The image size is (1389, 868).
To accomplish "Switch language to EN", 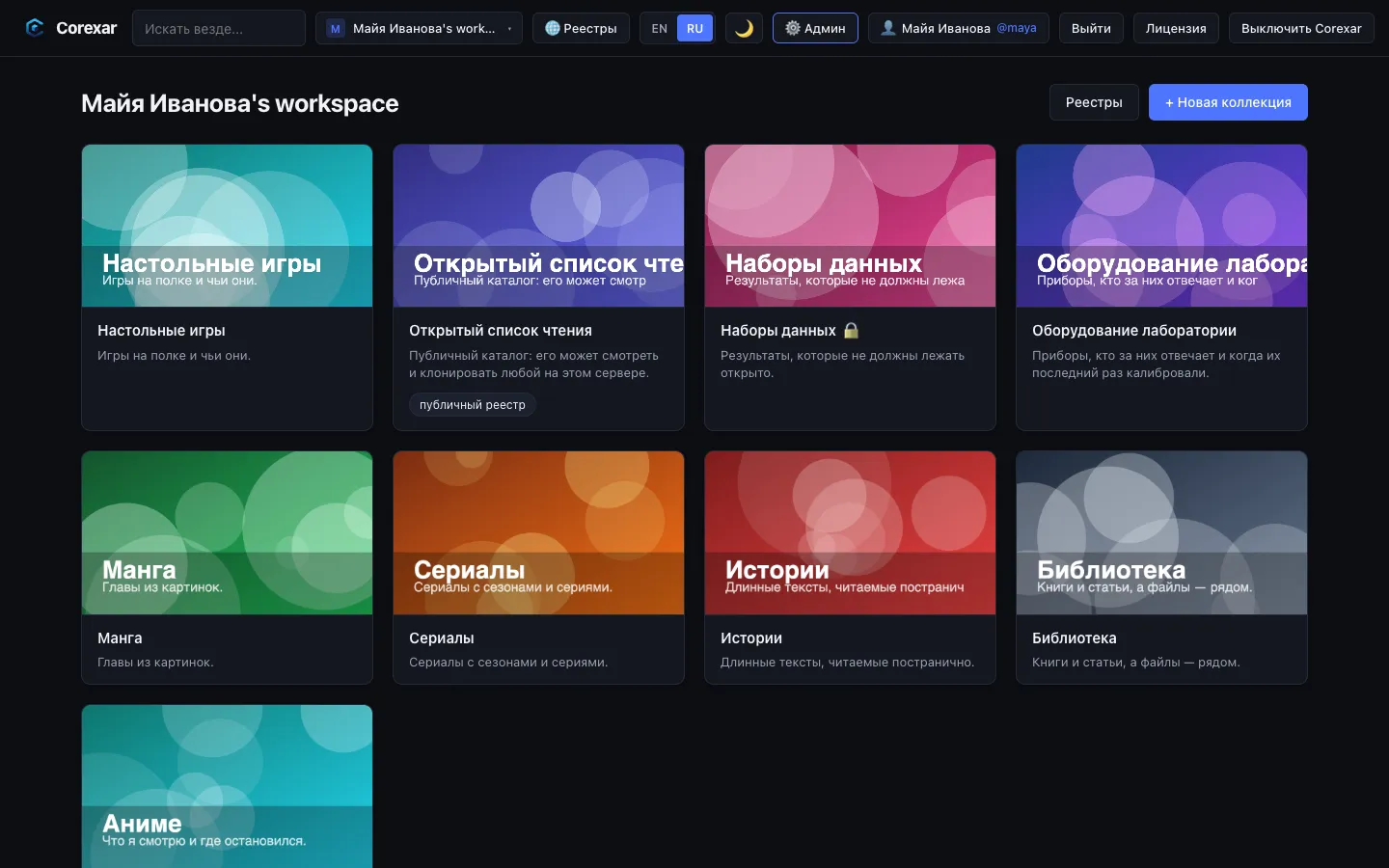I will click(x=659, y=28).
